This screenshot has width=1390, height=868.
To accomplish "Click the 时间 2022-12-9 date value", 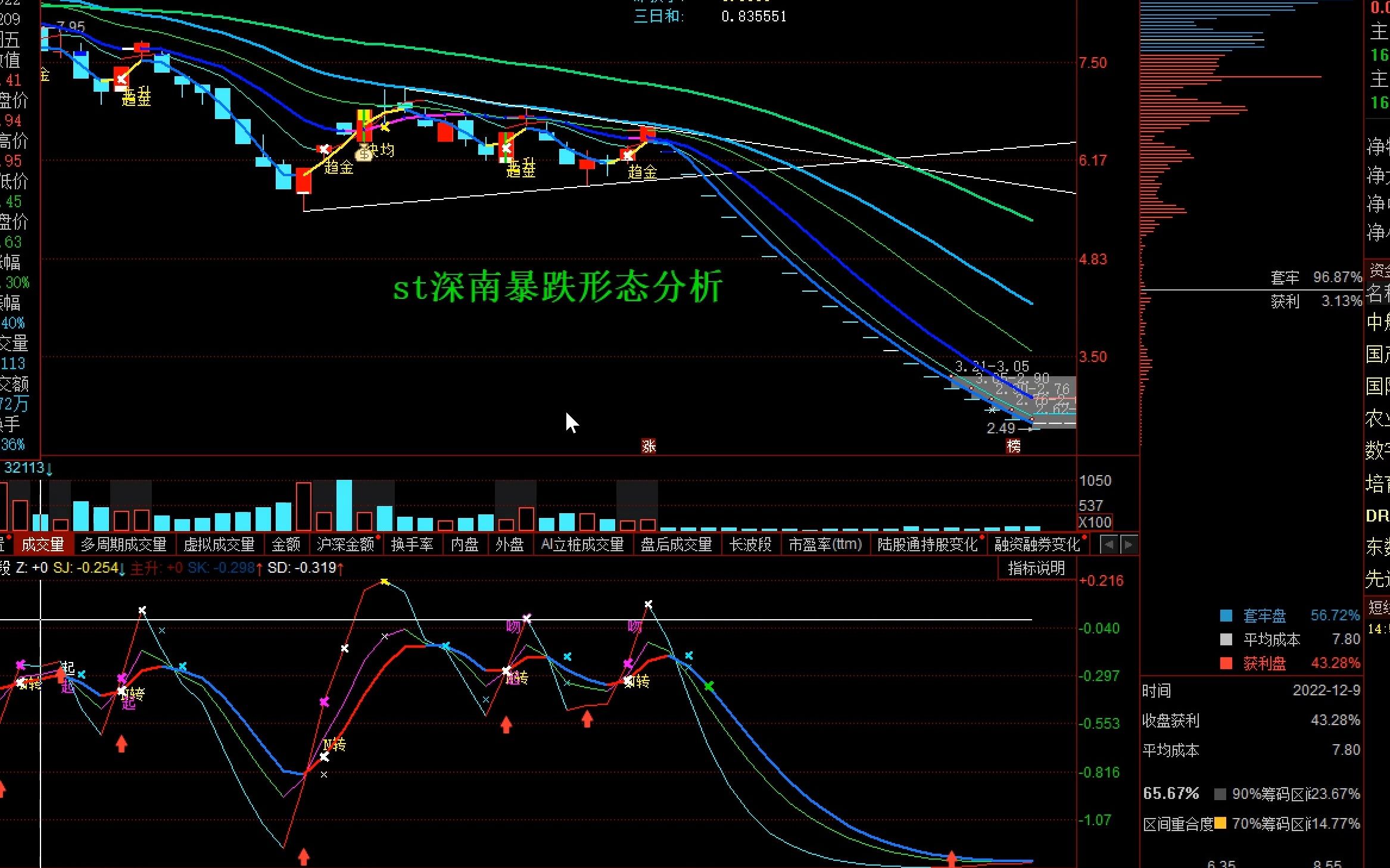I will 1326,691.
